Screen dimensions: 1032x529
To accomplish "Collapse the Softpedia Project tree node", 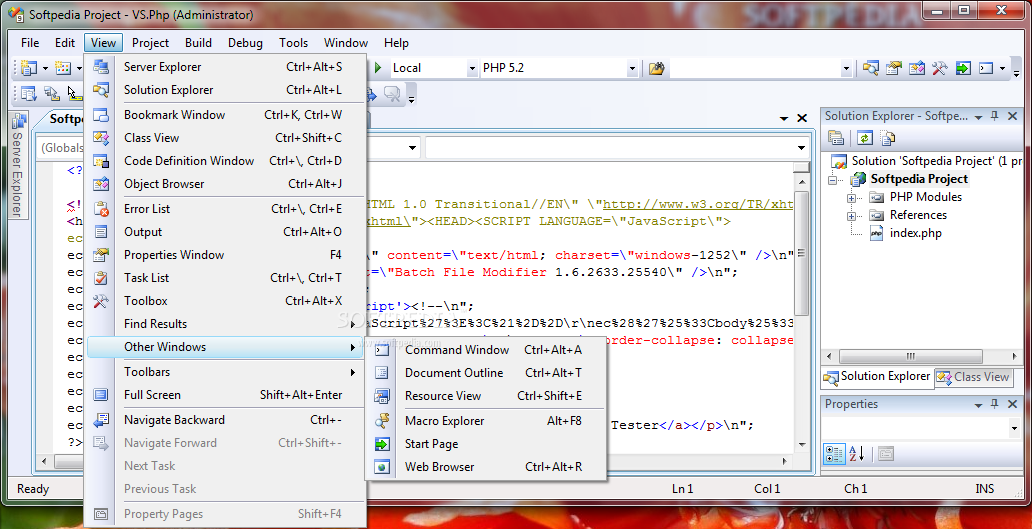I will click(833, 180).
